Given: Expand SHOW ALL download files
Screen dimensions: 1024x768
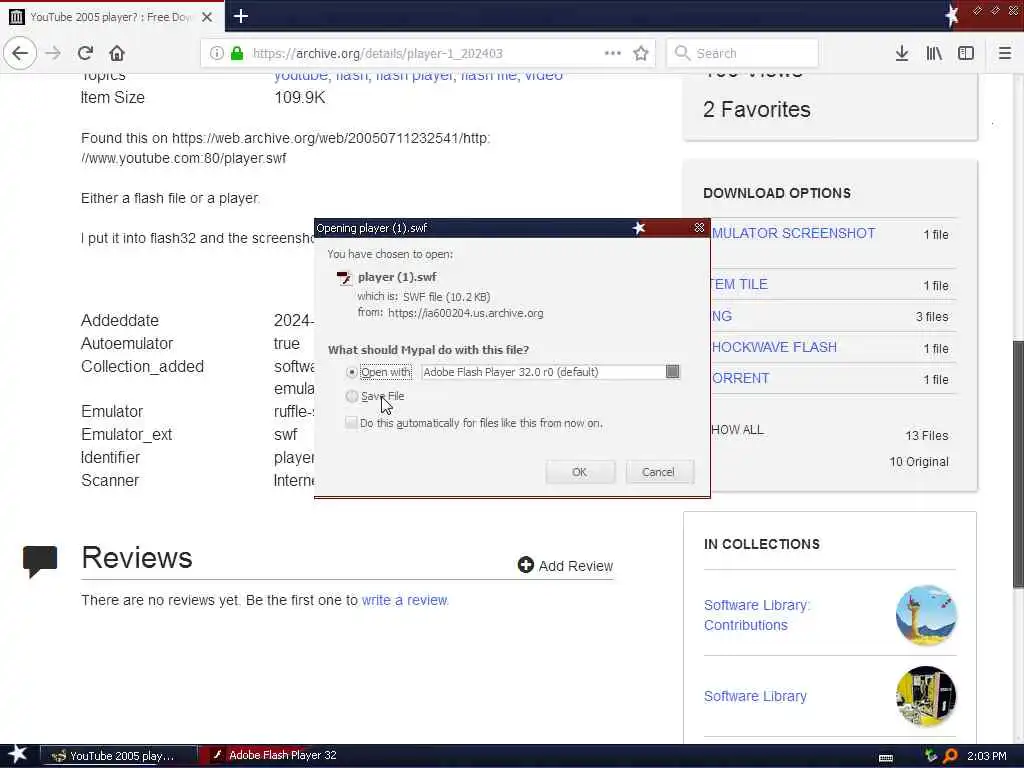Looking at the screenshot, I should click(x=737, y=429).
